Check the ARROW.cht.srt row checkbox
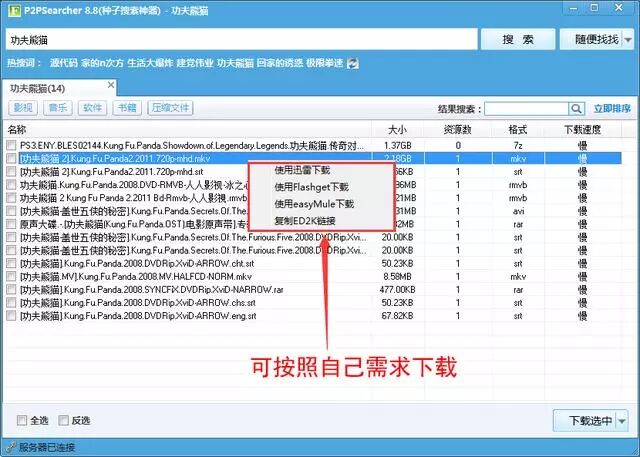640x457 pixels. click(11, 263)
